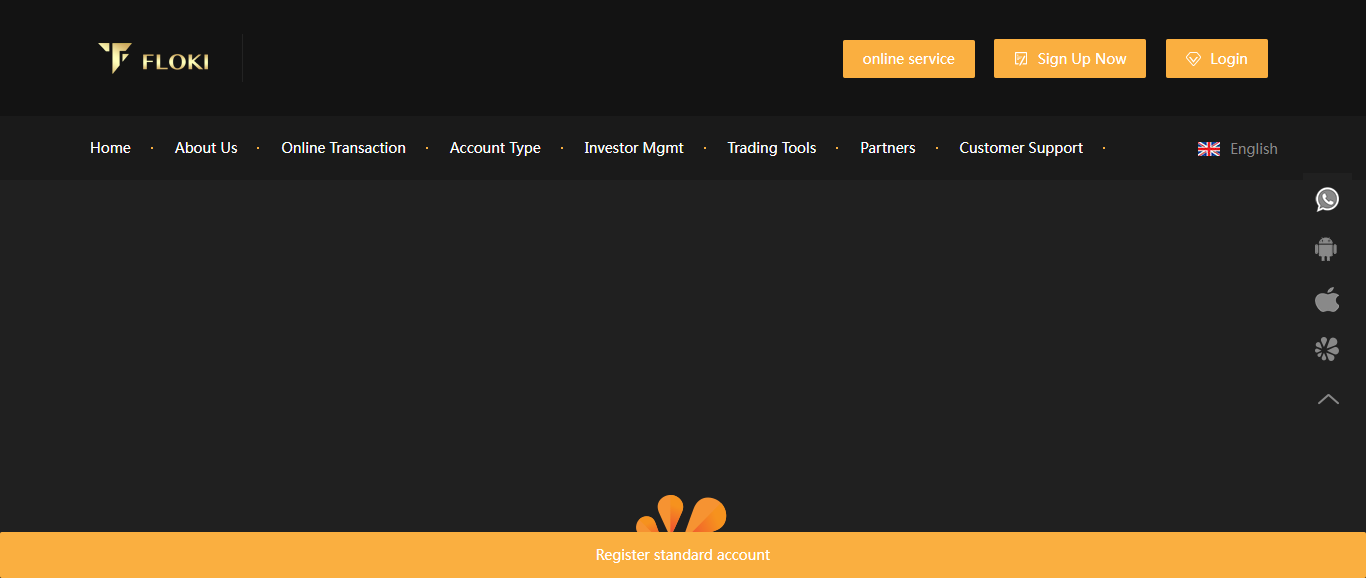Expand the Account Type menu
The width and height of the screenshot is (1366, 578).
tap(495, 148)
